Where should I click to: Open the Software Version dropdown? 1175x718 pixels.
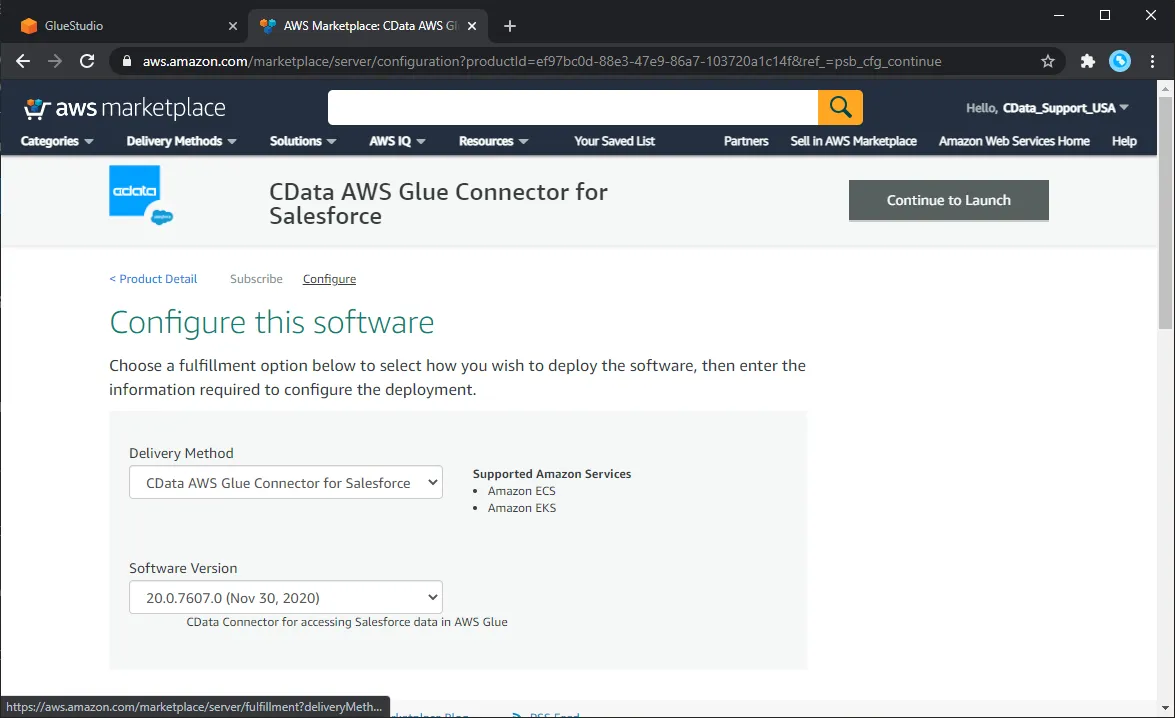pyautogui.click(x=285, y=597)
